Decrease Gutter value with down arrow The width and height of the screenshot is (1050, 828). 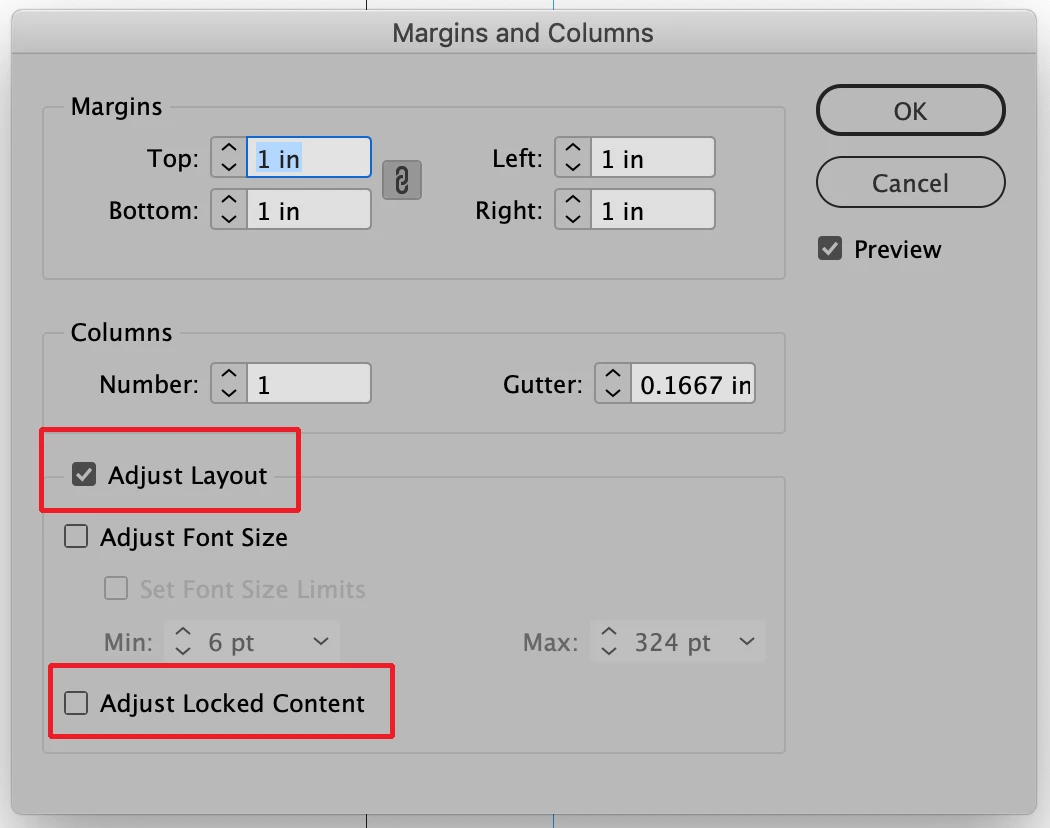(x=613, y=393)
